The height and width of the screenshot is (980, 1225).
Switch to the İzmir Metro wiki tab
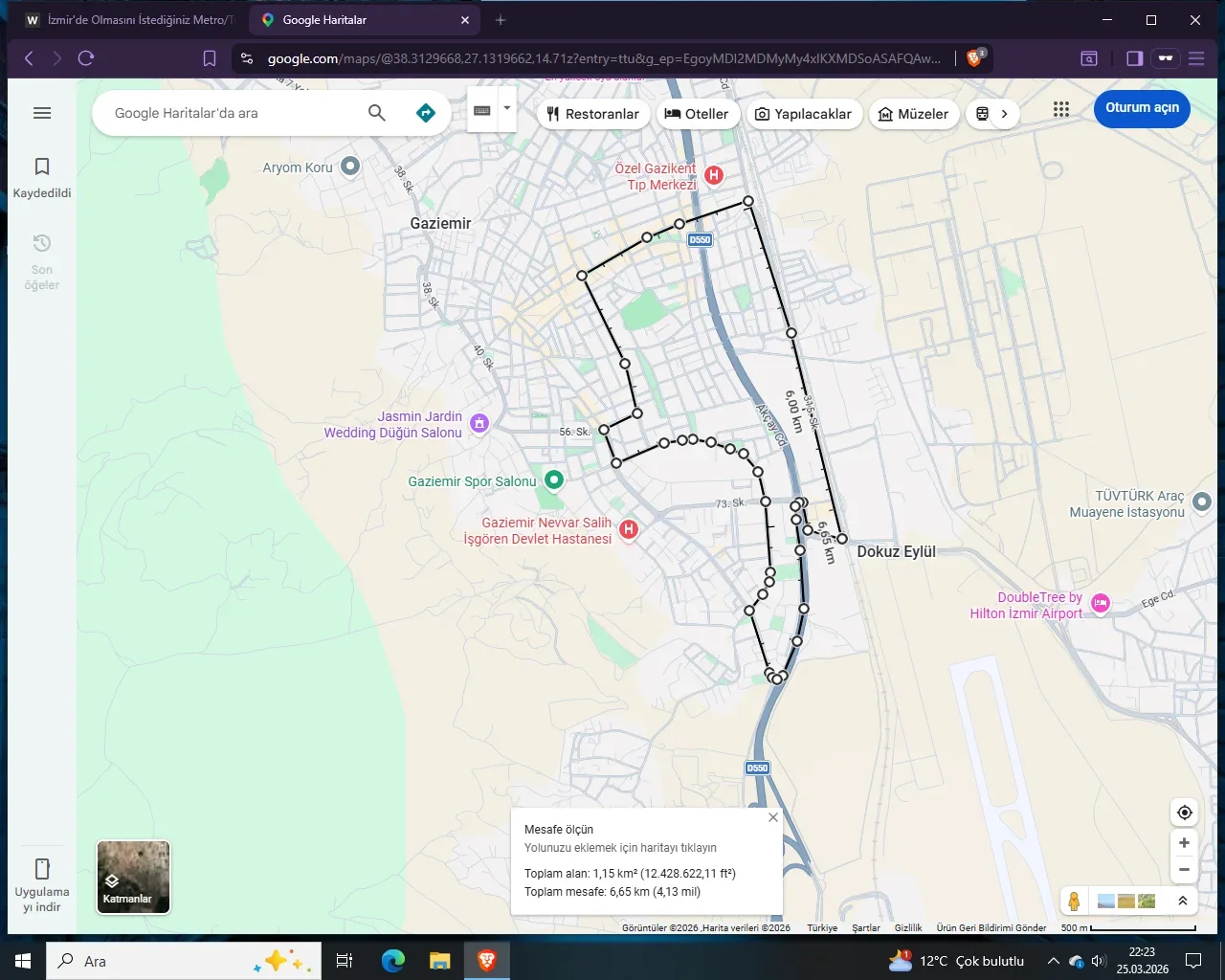(129, 20)
